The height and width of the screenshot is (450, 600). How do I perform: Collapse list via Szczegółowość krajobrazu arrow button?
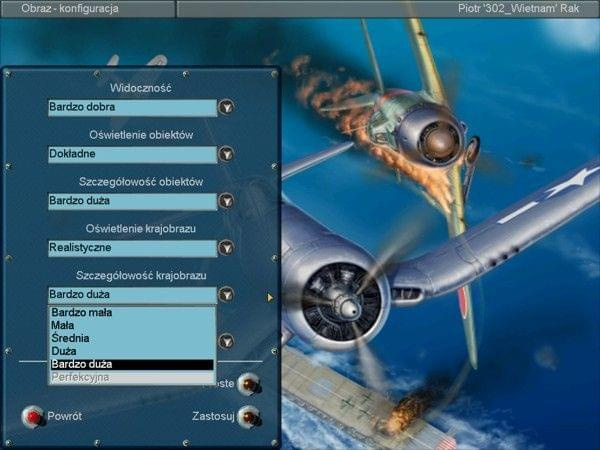tap(226, 295)
